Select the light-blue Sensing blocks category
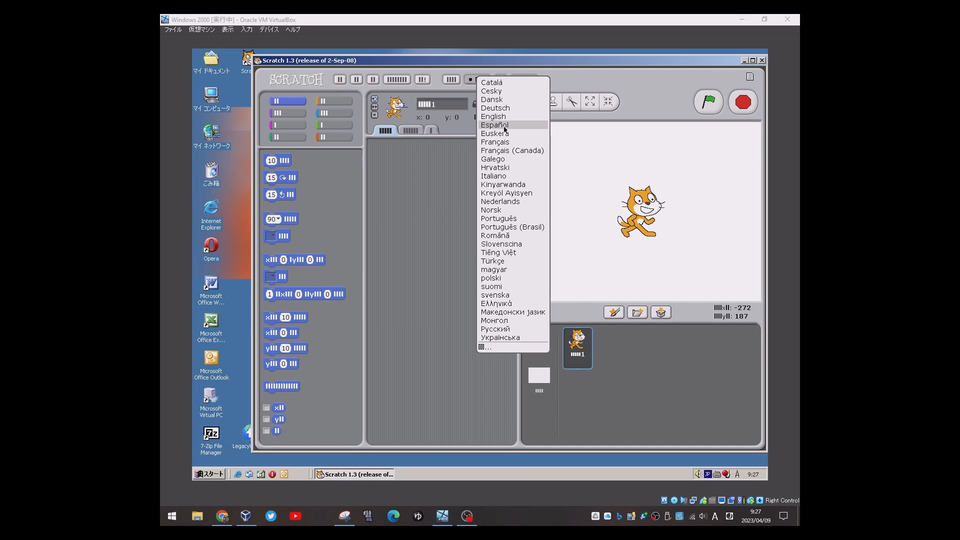This screenshot has width=960, height=540. coord(334,113)
